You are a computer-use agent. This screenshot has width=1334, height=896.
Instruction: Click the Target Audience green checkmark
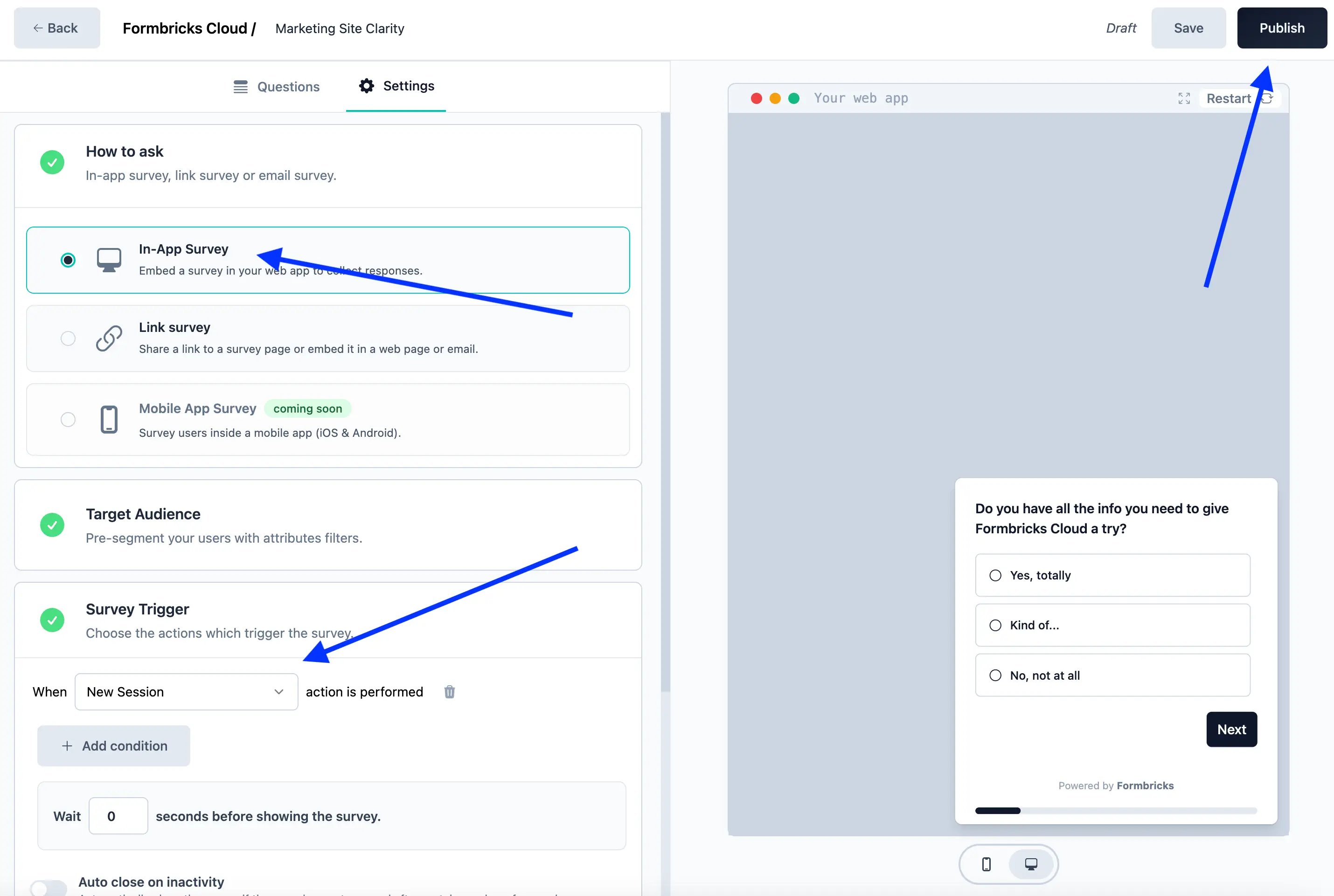tap(52, 524)
